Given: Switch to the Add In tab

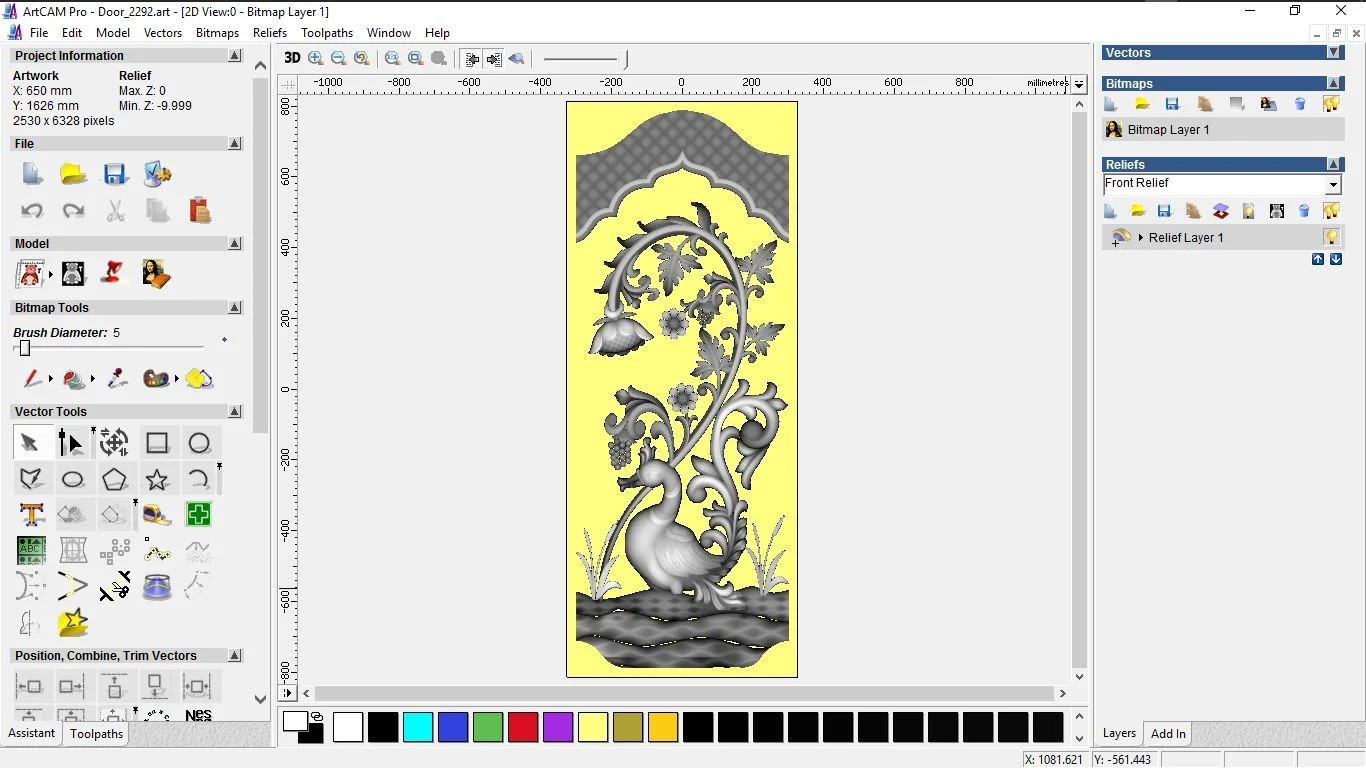Looking at the screenshot, I should (1167, 733).
